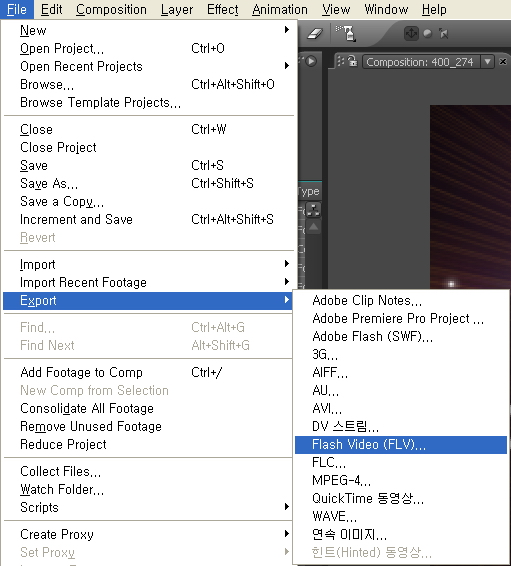
Task: Choose Watch Folder...
Action: pyautogui.click(x=148, y=489)
